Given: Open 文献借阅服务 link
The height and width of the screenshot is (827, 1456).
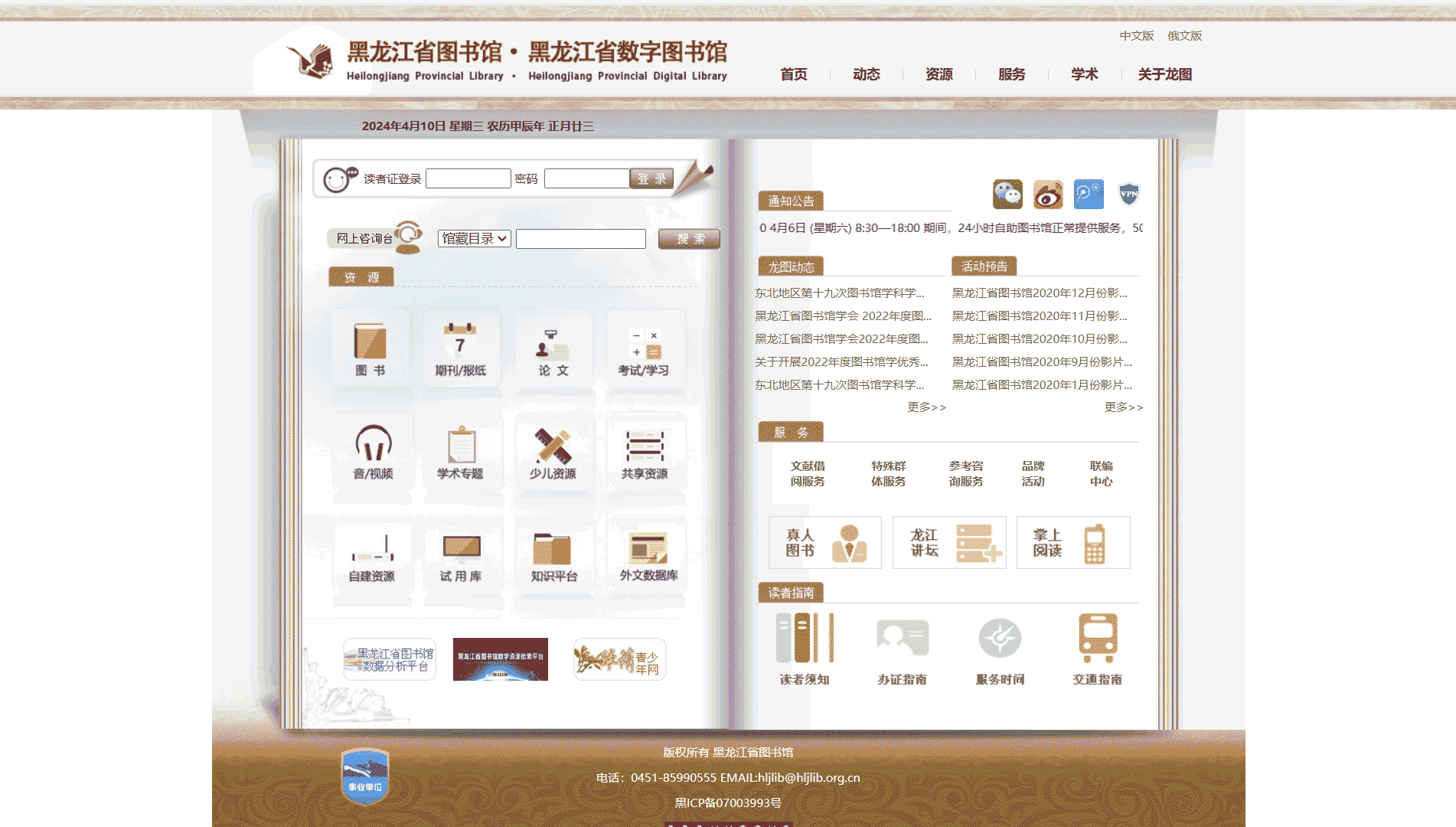Looking at the screenshot, I should [808, 473].
